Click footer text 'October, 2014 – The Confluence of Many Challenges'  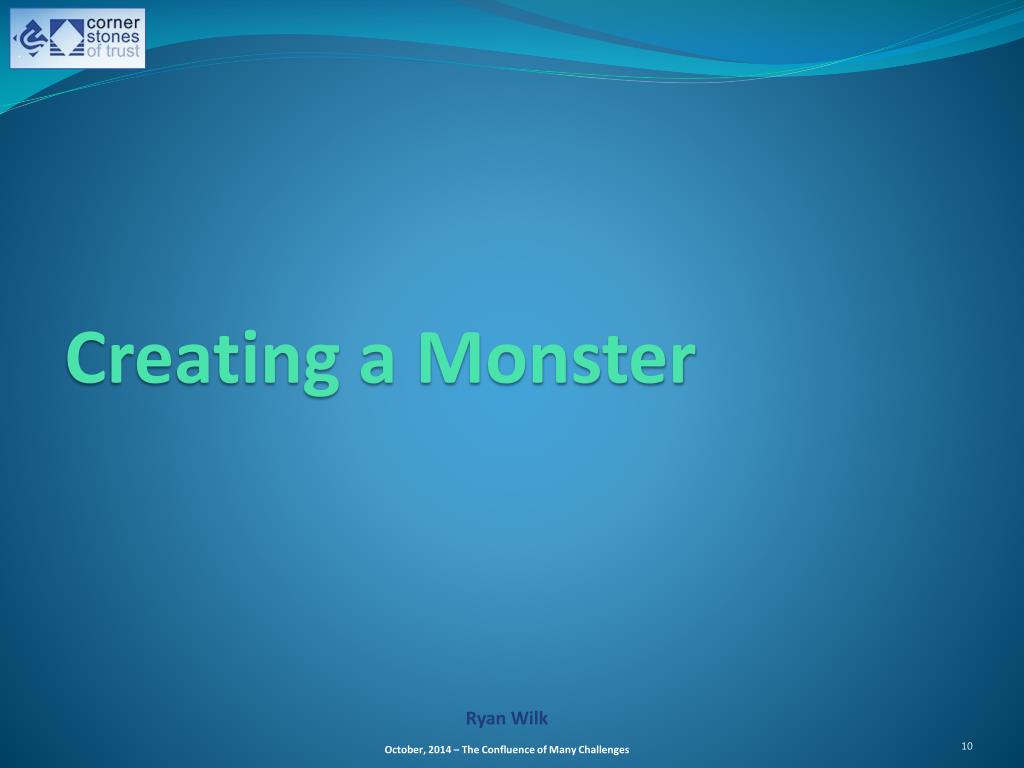point(507,750)
